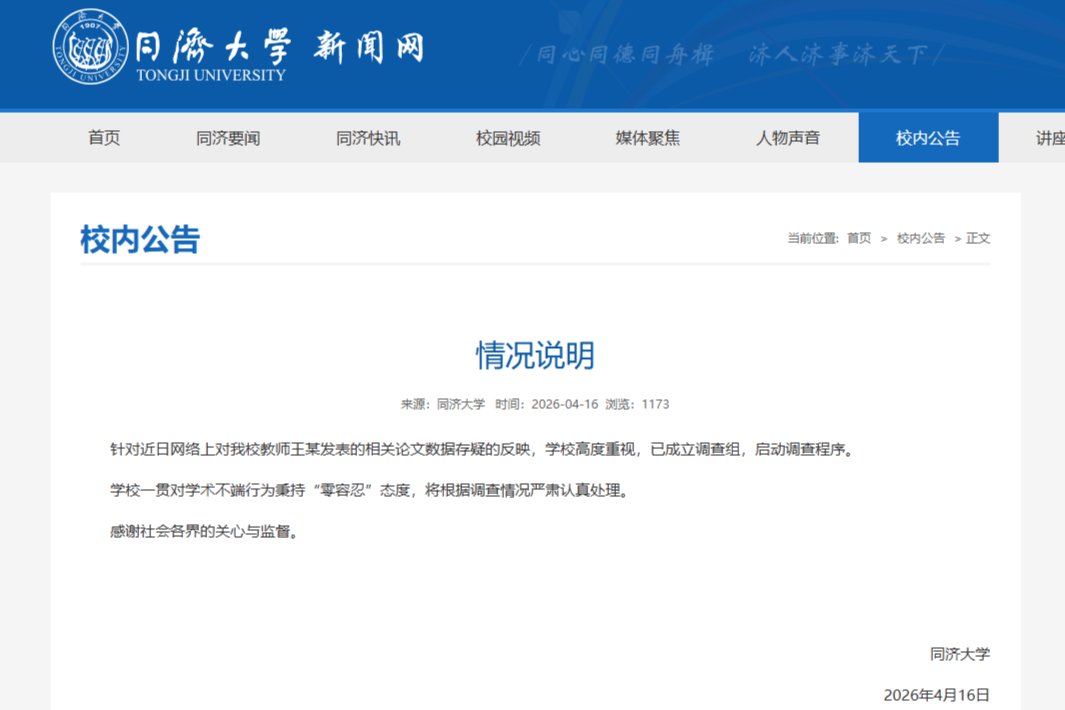Image resolution: width=1065 pixels, height=710 pixels.
Task: Open the partially visible 讲座 nav item
Action: tap(1049, 138)
